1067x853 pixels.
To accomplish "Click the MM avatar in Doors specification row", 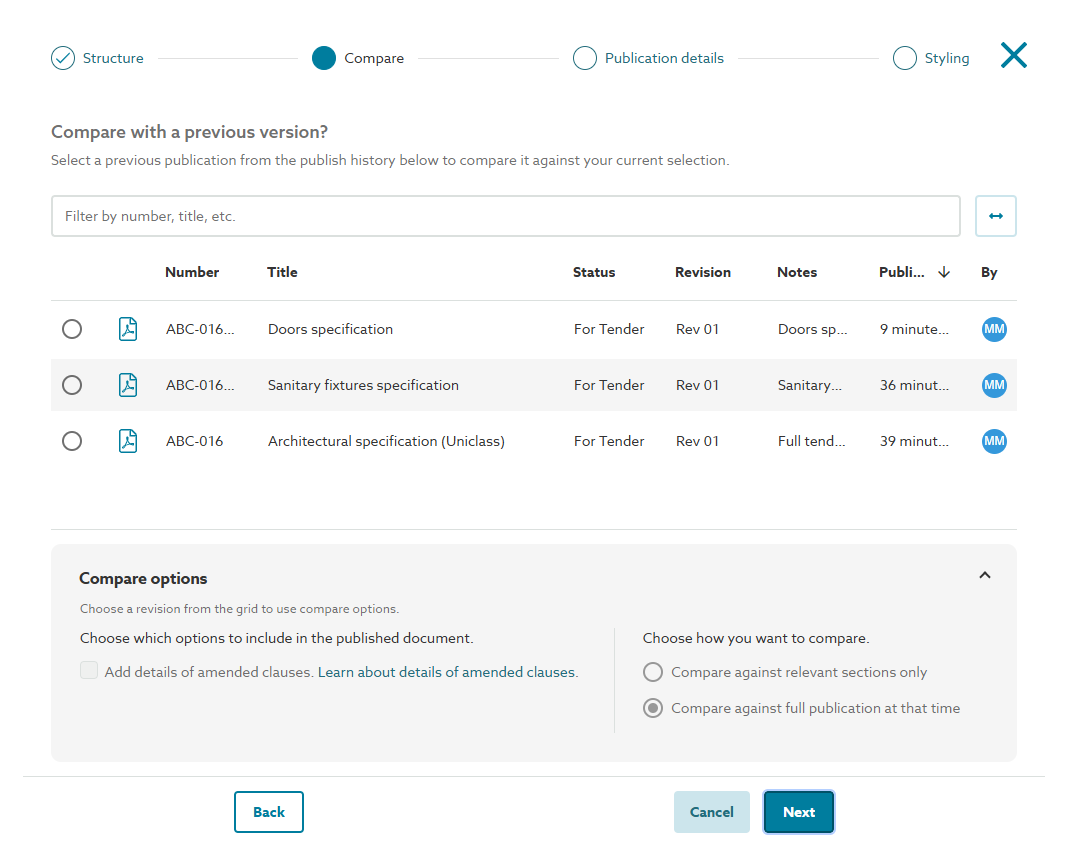I will click(994, 329).
